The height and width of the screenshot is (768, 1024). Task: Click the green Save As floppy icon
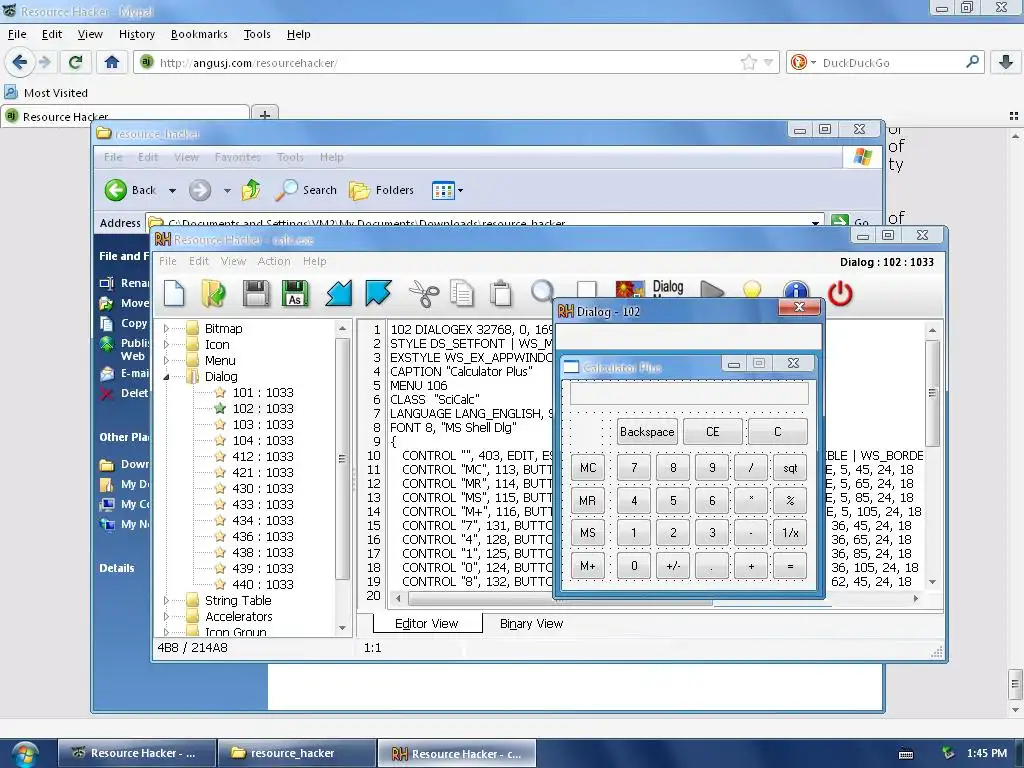(295, 293)
